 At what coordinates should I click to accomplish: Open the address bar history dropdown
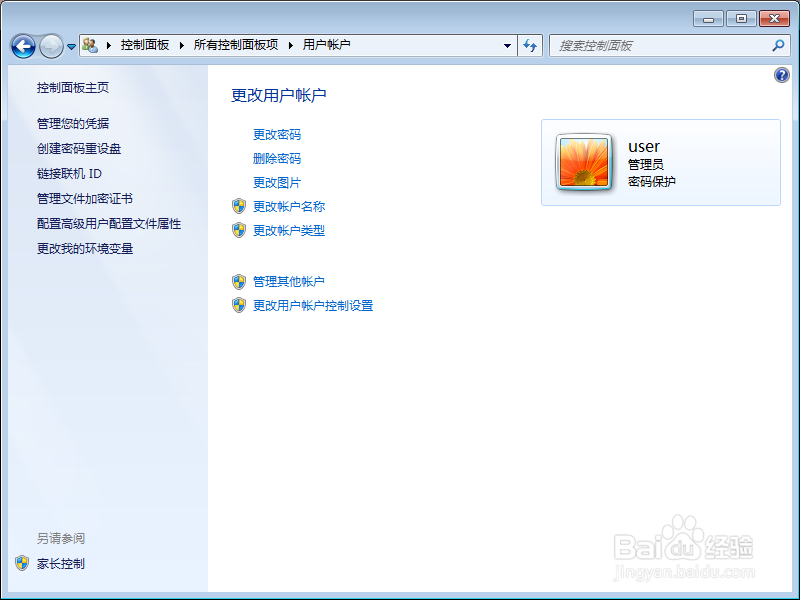pos(507,45)
